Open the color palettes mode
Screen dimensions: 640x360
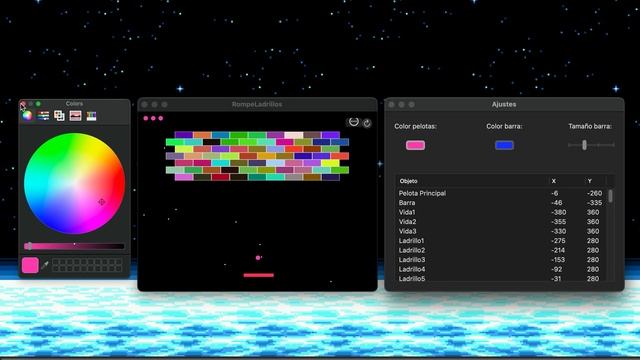[60, 116]
